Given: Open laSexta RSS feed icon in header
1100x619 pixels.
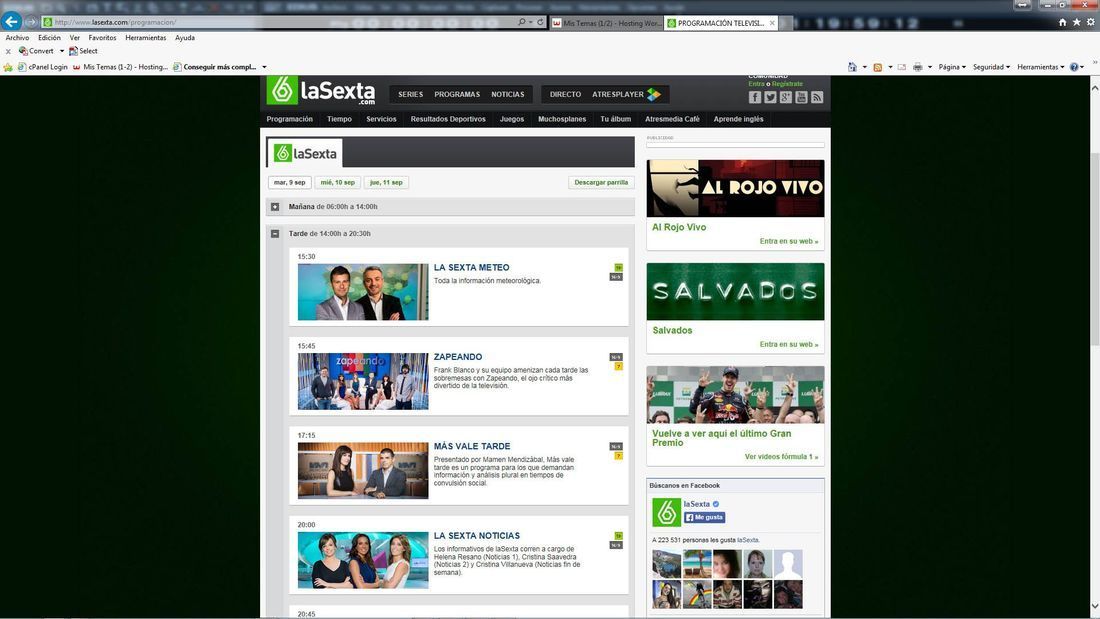Looking at the screenshot, I should tap(817, 97).
